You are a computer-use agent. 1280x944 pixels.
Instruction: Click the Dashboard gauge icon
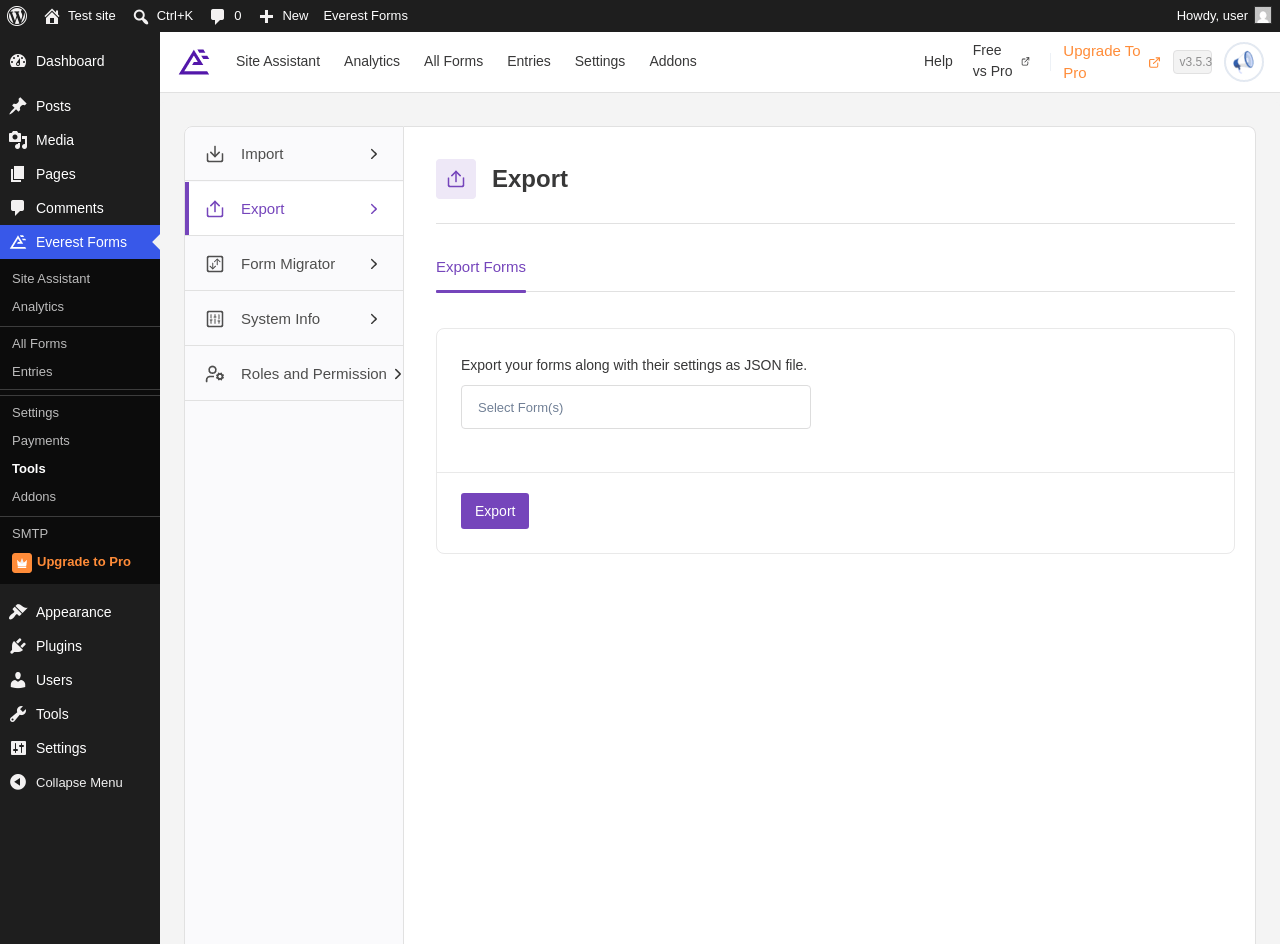click(x=18, y=61)
